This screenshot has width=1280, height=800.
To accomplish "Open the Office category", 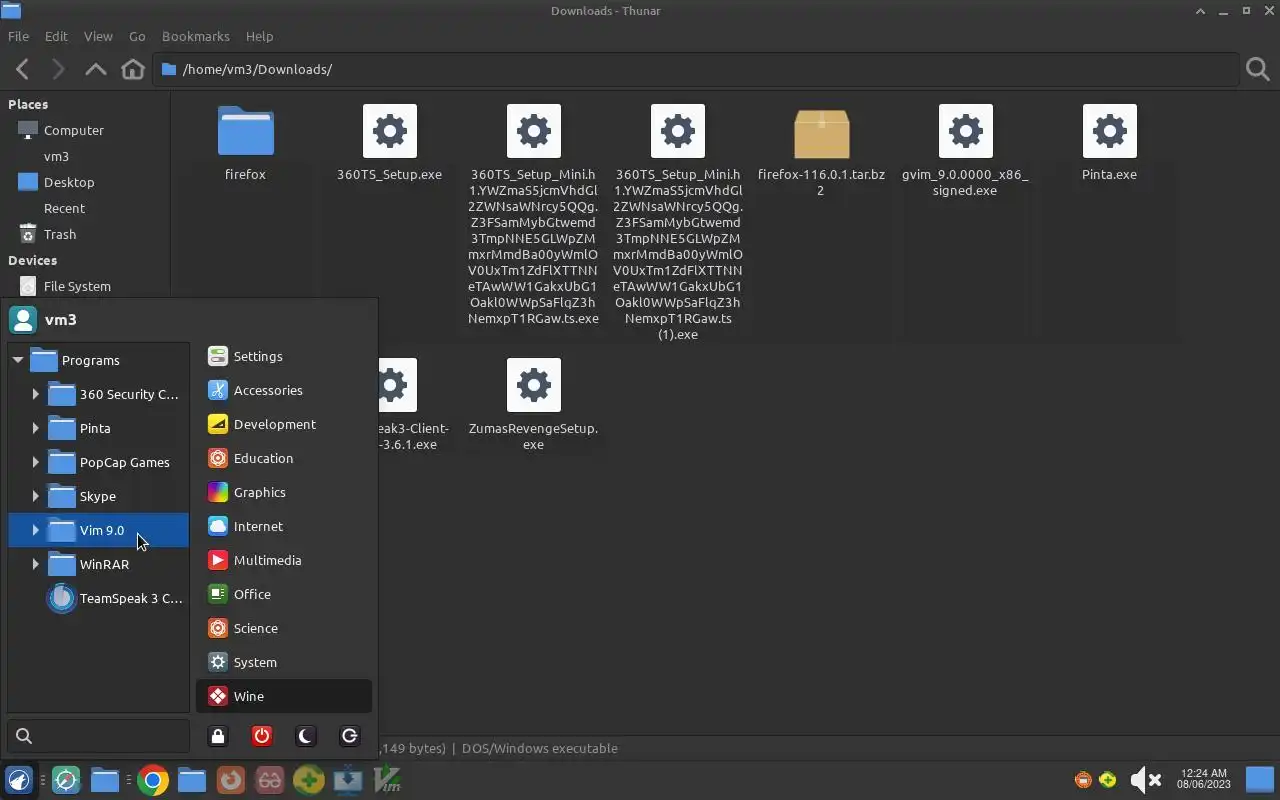I will click(x=284, y=594).
